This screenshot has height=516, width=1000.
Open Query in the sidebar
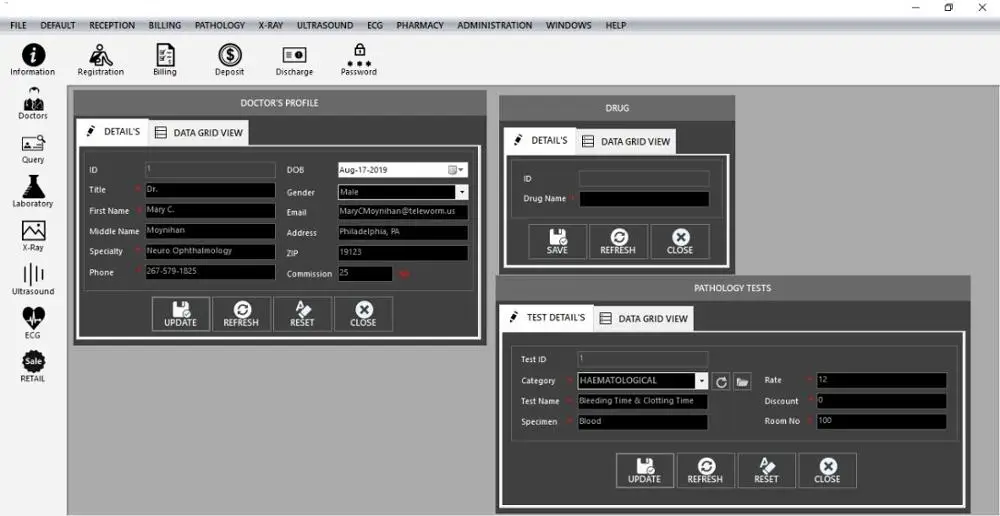[x=33, y=148]
